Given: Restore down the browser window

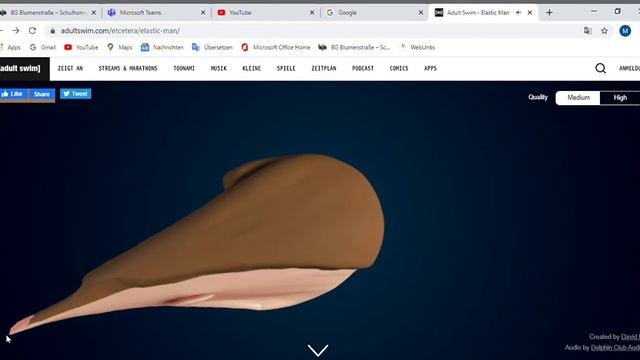Looking at the screenshot, I should (x=618, y=11).
